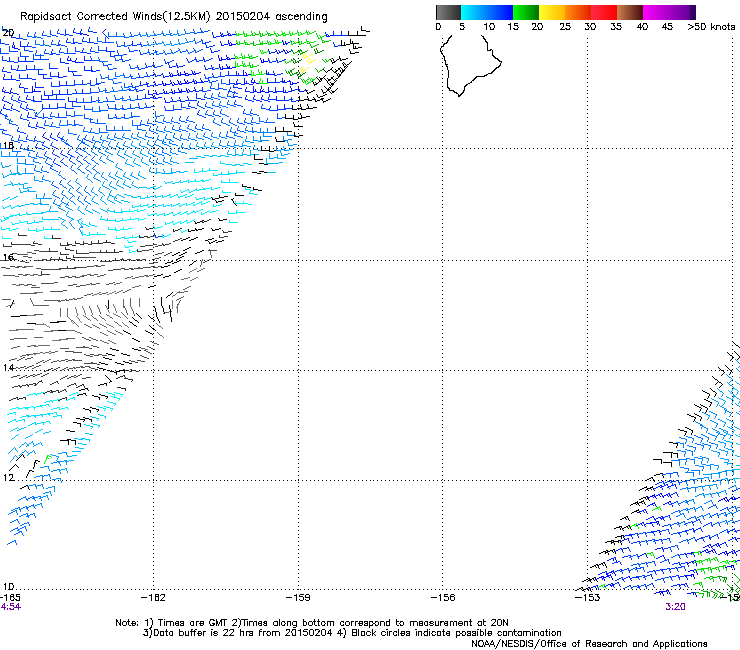740x650 pixels.
Task: Click the purple time stamp '4:54'
Action: (10, 607)
